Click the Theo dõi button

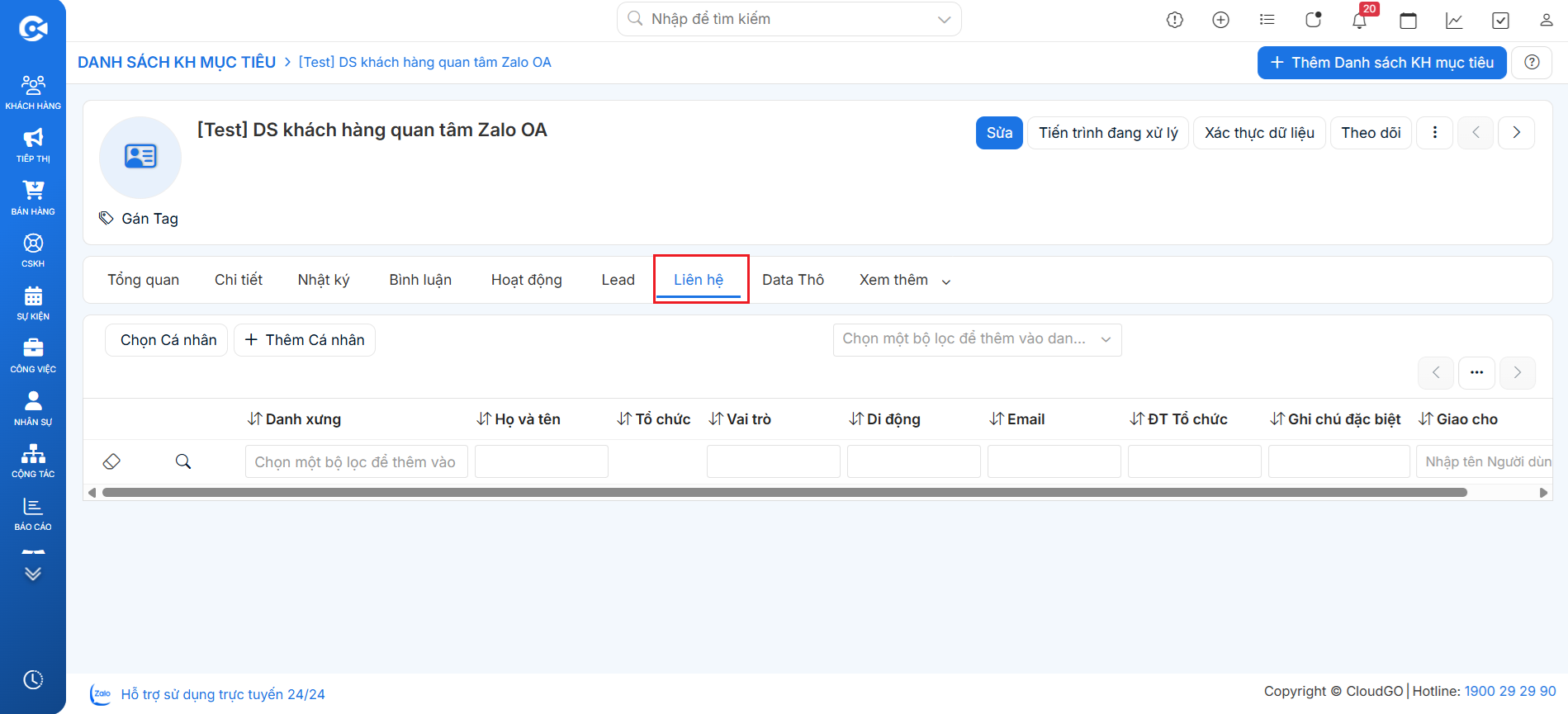(x=1371, y=133)
